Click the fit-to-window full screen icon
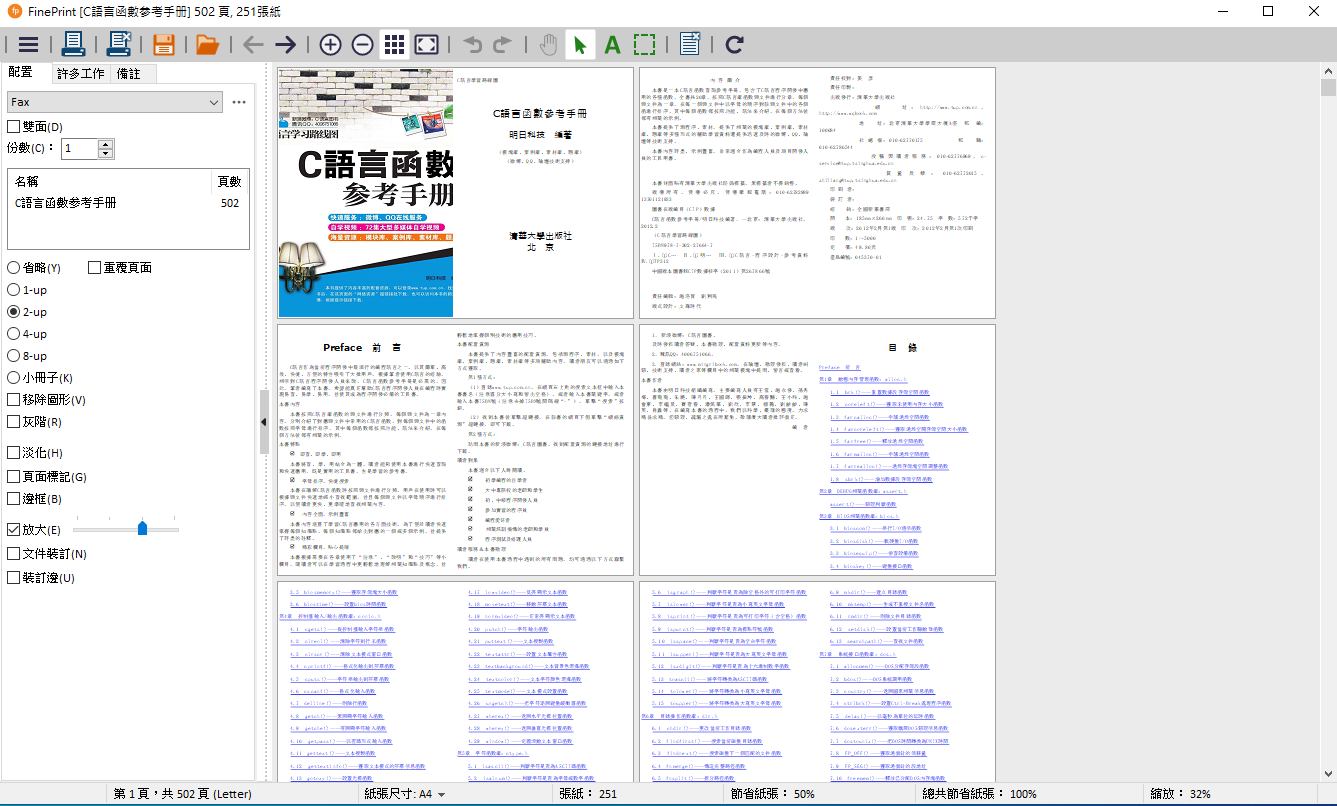Image resolution: width=1337 pixels, height=806 pixels. coord(427,44)
